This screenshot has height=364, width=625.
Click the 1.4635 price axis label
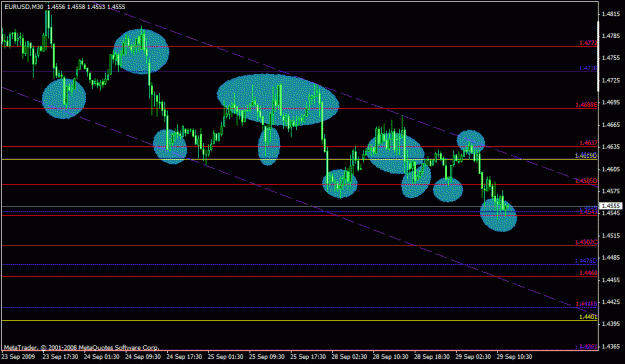611,147
